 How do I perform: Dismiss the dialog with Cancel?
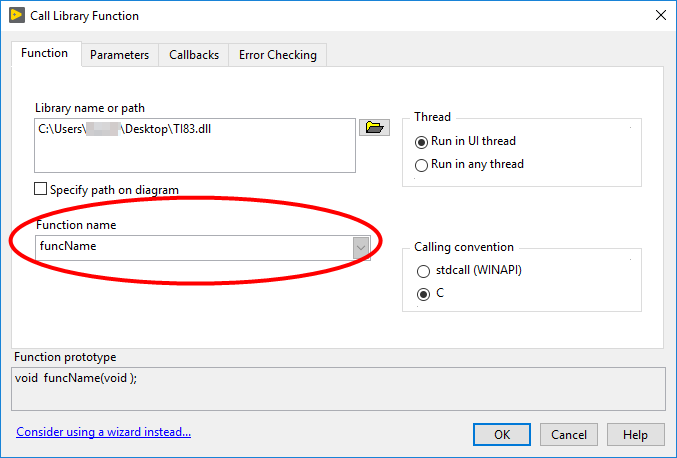[569, 434]
